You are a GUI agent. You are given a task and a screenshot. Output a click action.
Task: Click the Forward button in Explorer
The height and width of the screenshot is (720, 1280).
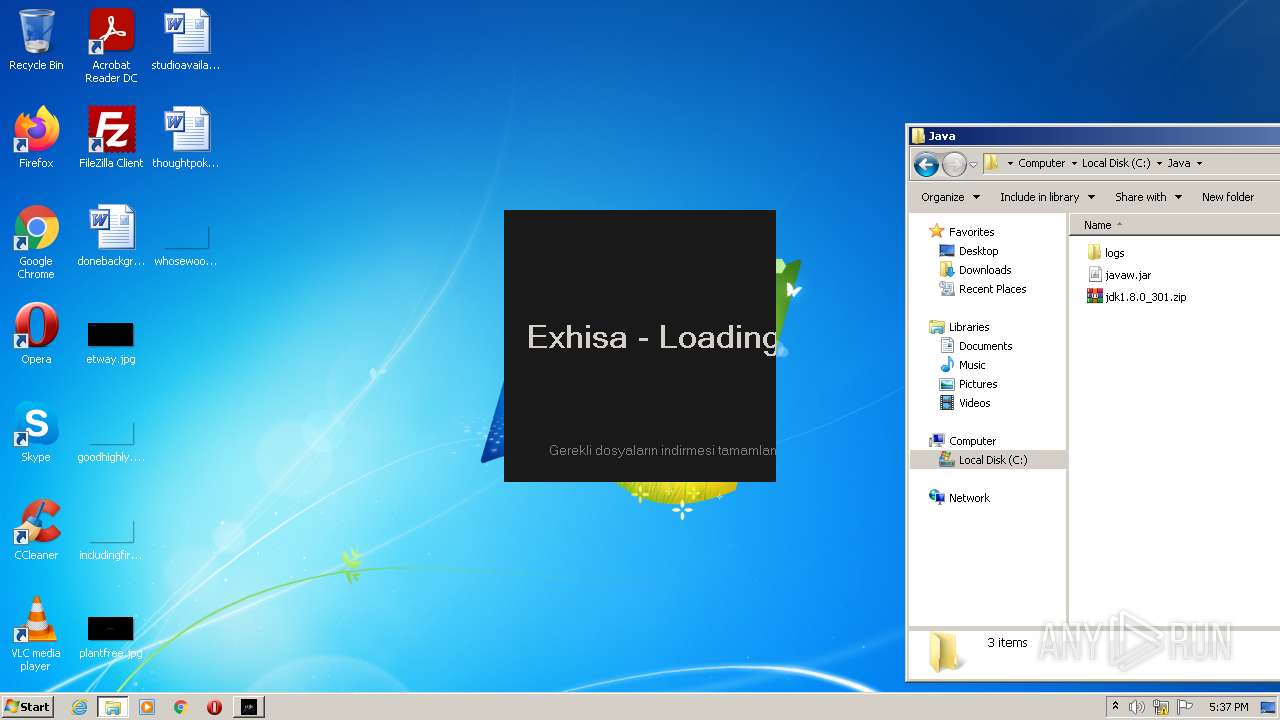coord(954,164)
